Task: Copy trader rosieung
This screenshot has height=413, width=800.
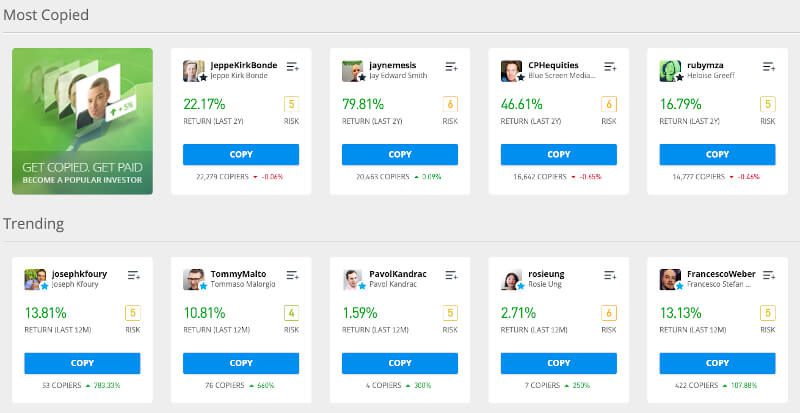Action: pos(559,363)
